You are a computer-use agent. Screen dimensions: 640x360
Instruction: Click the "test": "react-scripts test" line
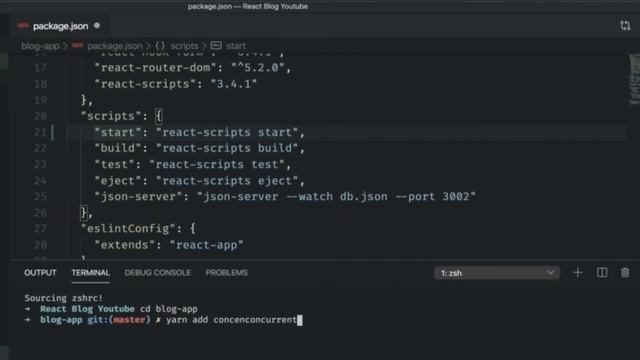pyautogui.click(x=193, y=164)
